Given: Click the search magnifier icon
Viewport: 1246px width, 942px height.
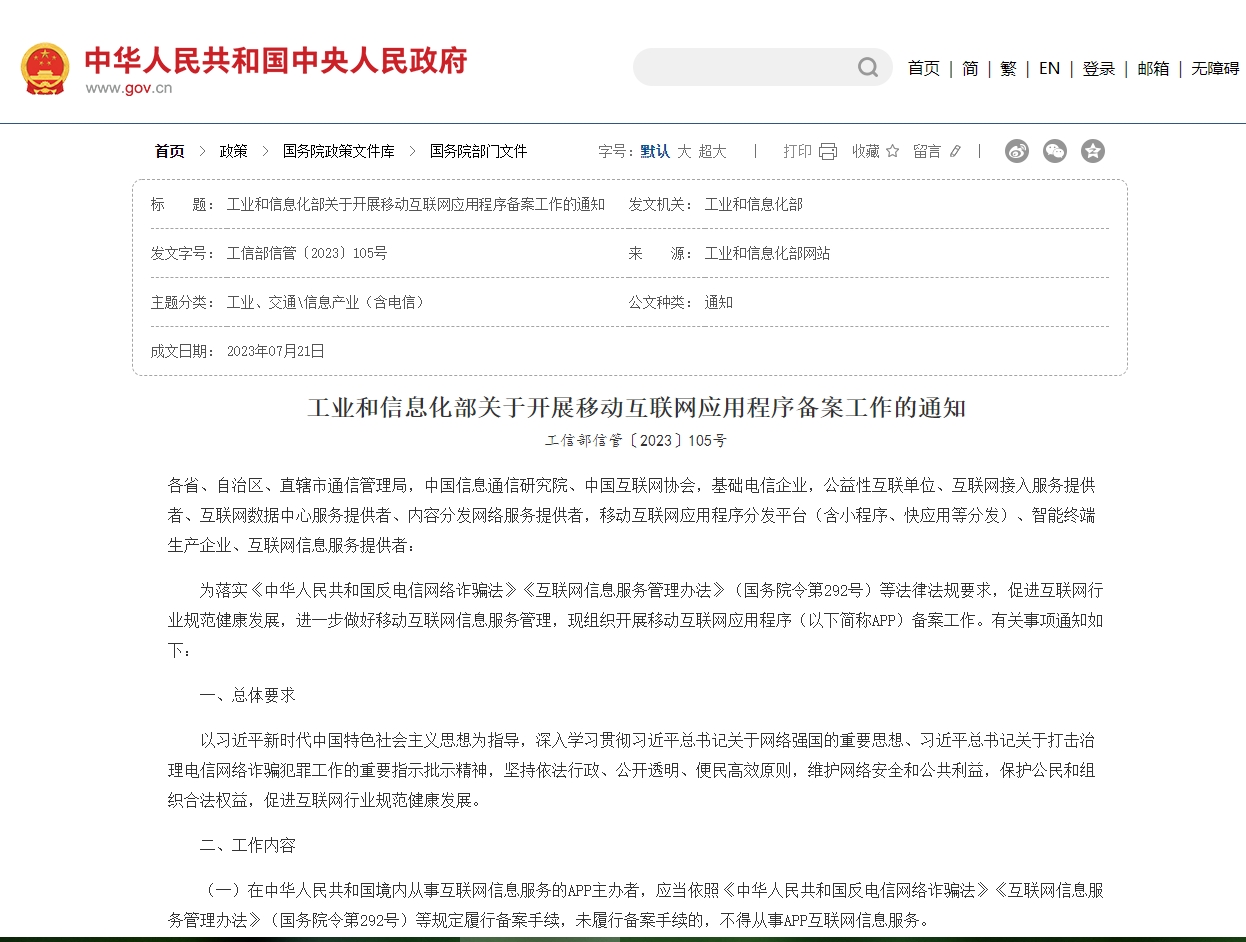Looking at the screenshot, I should pos(866,67).
